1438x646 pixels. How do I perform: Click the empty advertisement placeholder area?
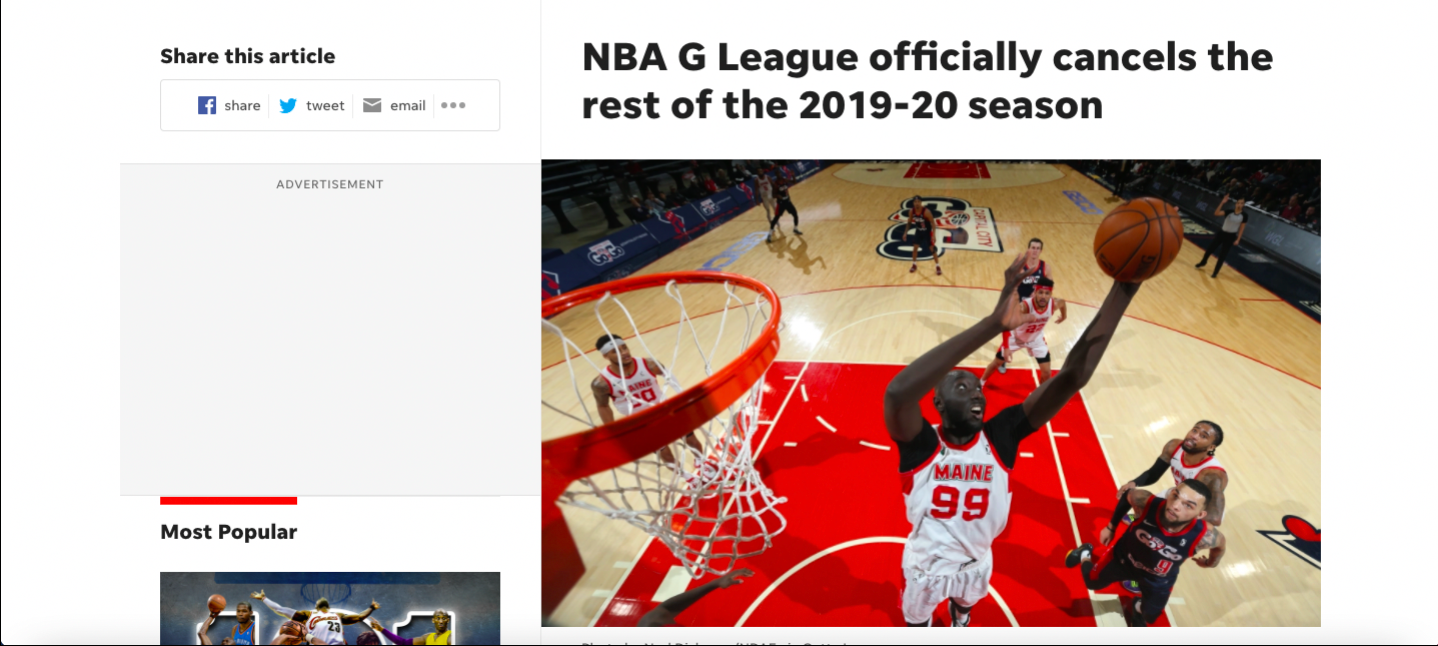coord(330,340)
